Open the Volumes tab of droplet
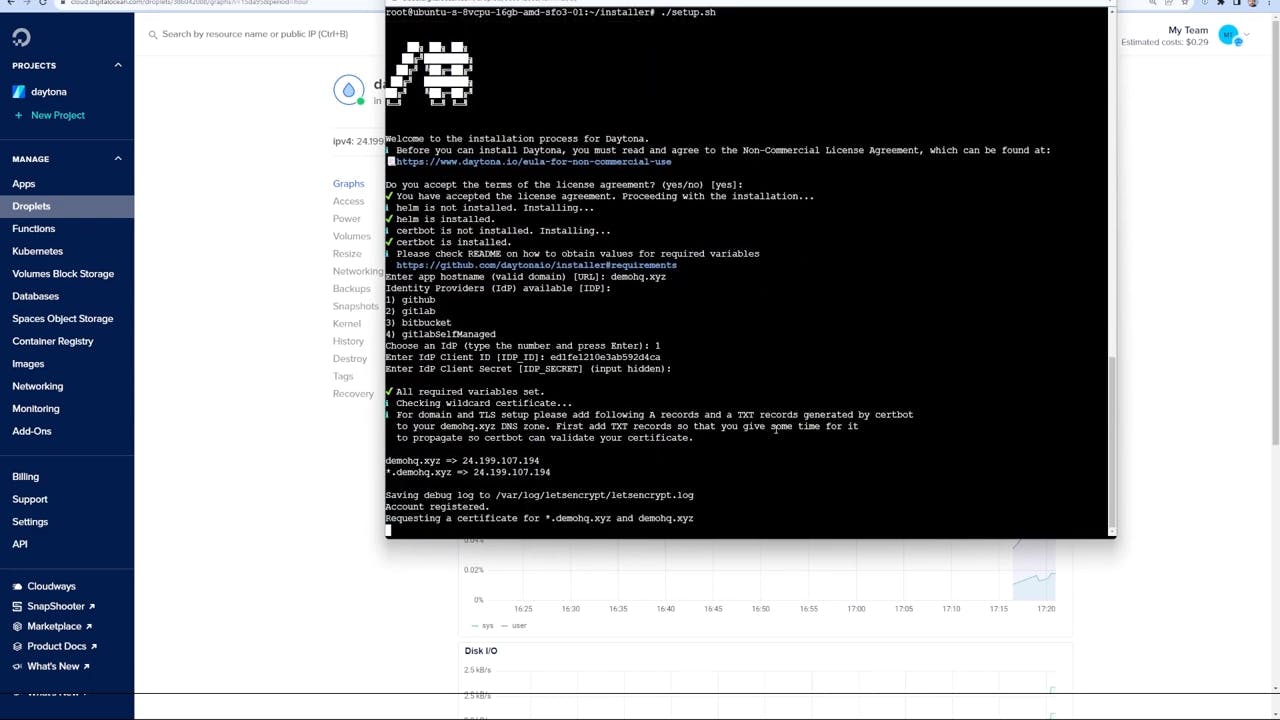Viewport: 1280px width, 720px height. click(x=352, y=236)
